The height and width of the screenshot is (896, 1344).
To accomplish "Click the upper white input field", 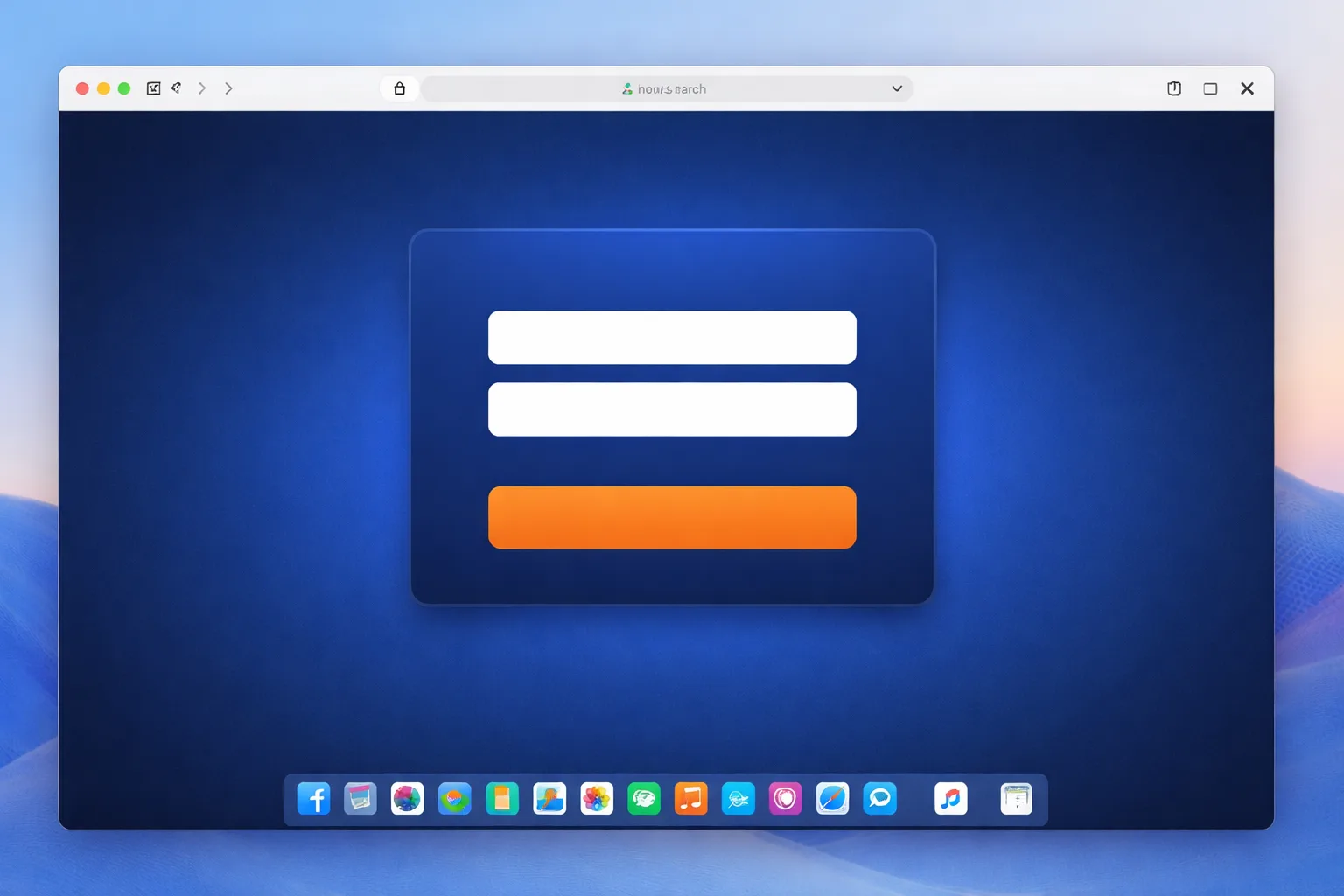I will tap(672, 338).
